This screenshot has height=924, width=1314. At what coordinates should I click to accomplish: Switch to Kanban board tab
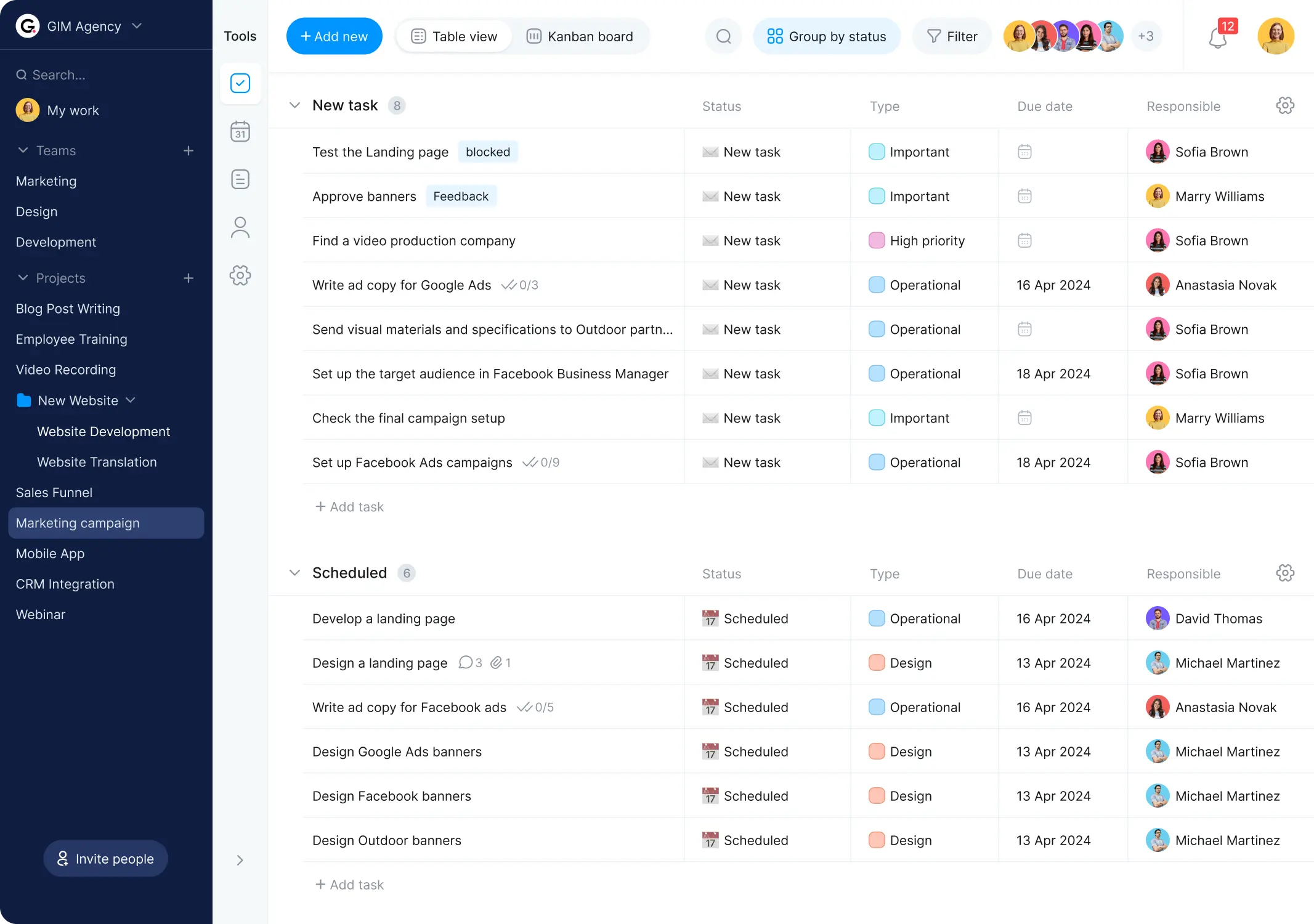coord(580,36)
